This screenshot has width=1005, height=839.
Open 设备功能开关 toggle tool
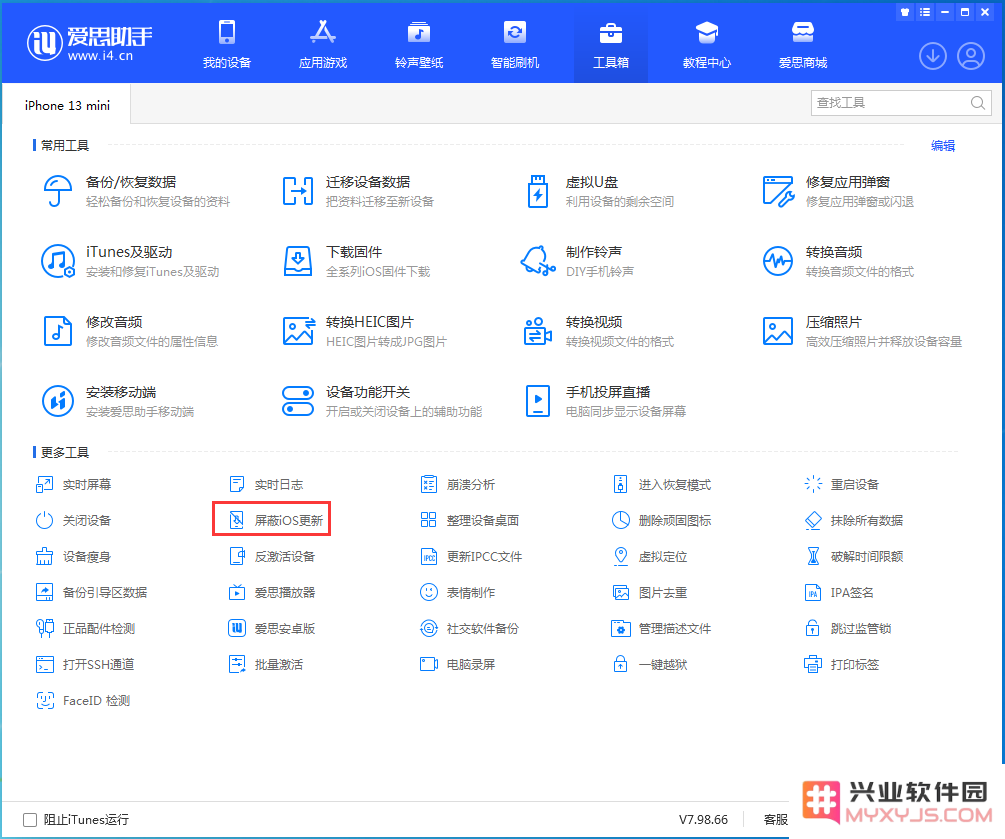point(381,401)
